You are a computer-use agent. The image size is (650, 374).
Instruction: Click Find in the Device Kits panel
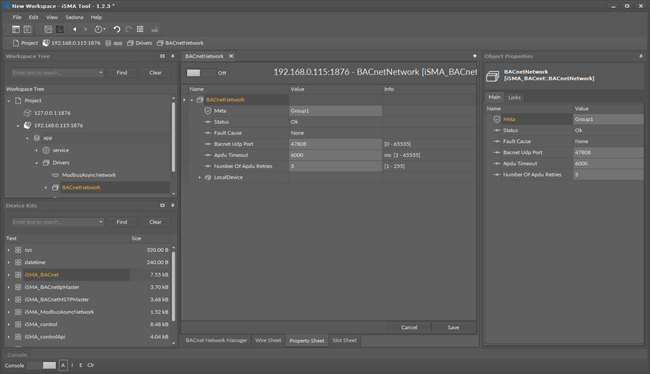pos(122,222)
